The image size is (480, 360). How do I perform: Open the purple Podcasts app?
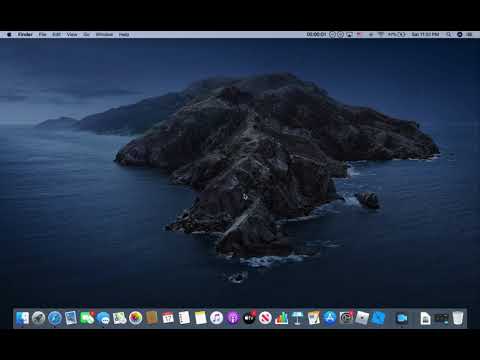pos(233,318)
